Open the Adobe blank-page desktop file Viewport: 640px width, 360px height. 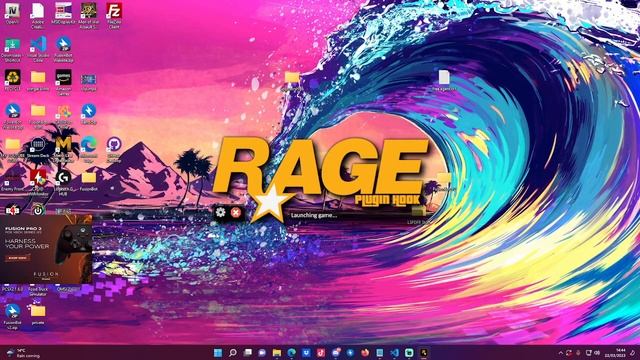38,15
